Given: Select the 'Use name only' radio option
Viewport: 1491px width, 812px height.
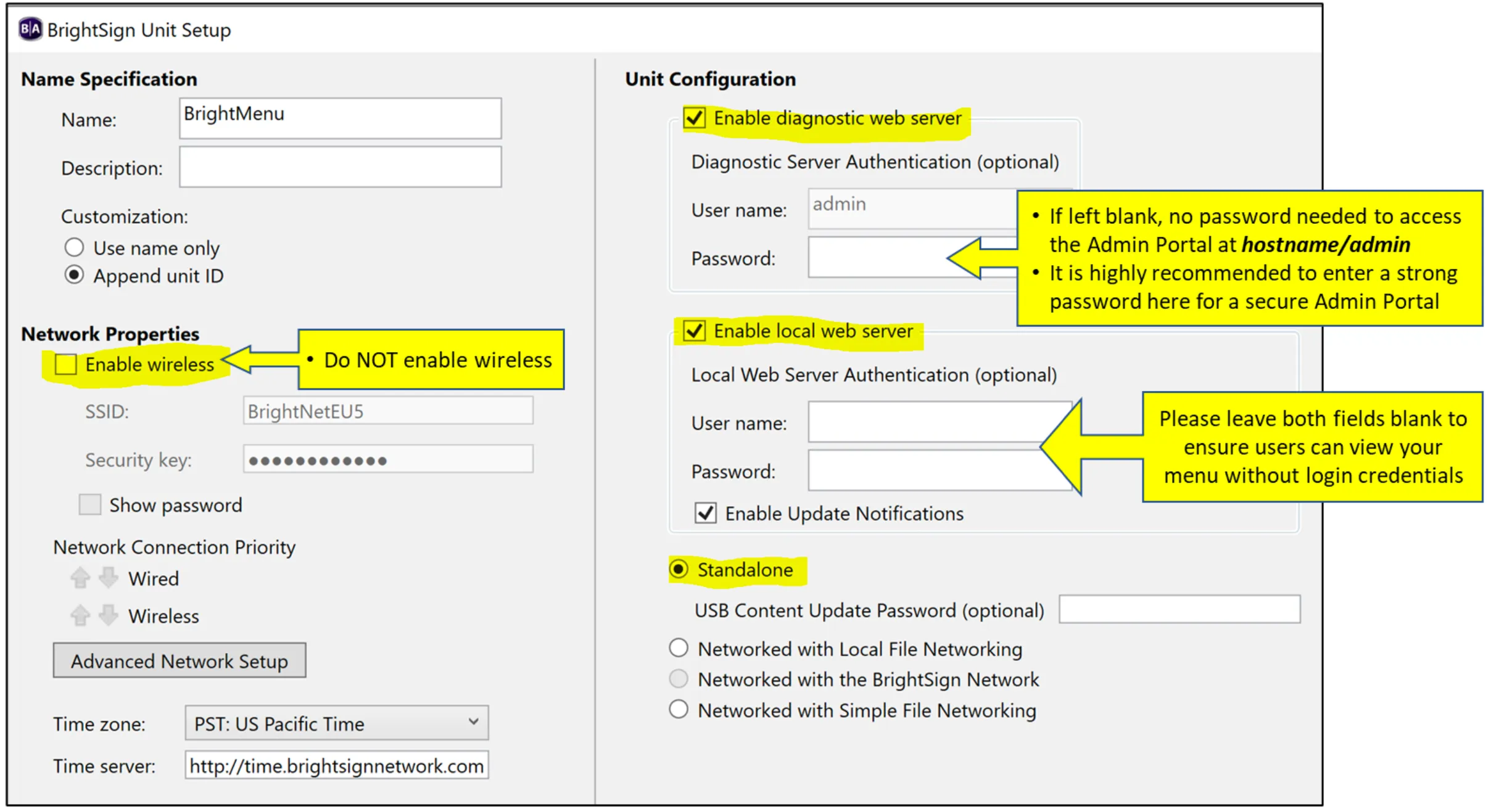Looking at the screenshot, I should [x=74, y=247].
